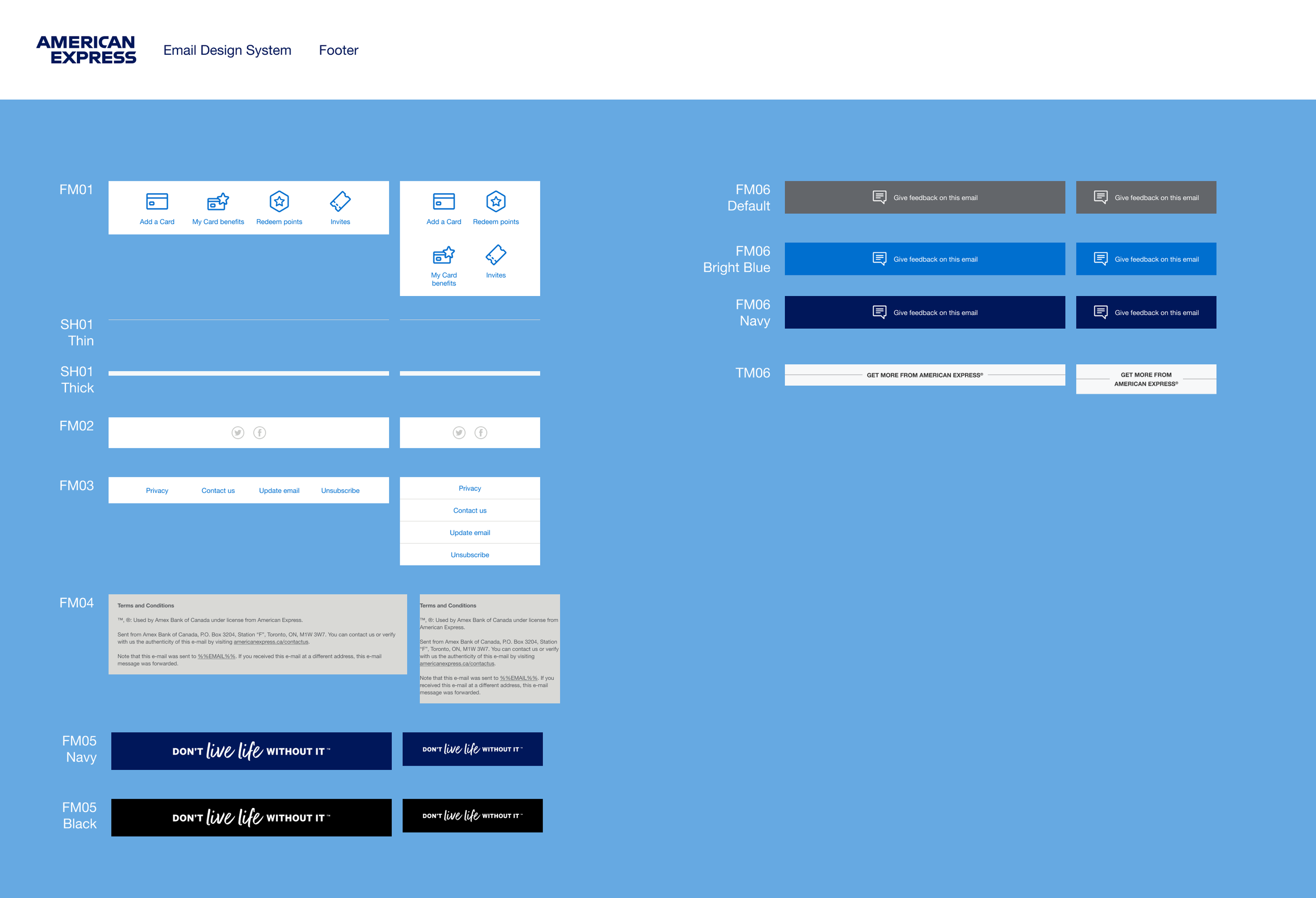
Task: Click Update email link in wide FM03
Action: pos(279,491)
